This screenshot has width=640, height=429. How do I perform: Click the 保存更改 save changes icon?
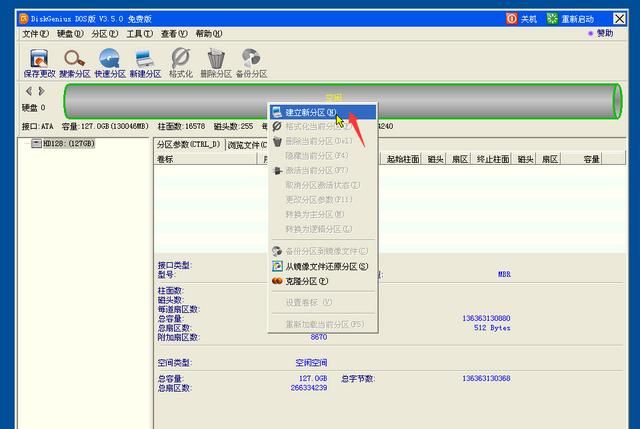[x=39, y=63]
